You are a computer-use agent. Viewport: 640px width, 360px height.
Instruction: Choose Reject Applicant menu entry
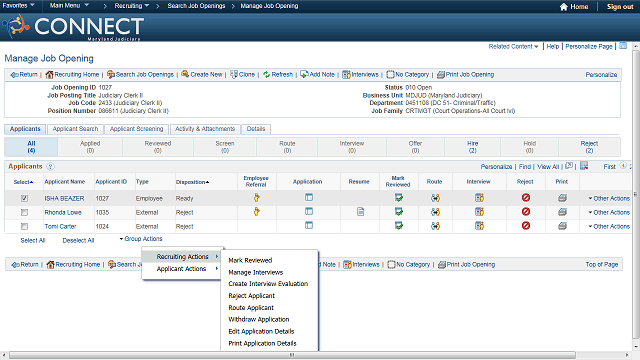click(251, 296)
